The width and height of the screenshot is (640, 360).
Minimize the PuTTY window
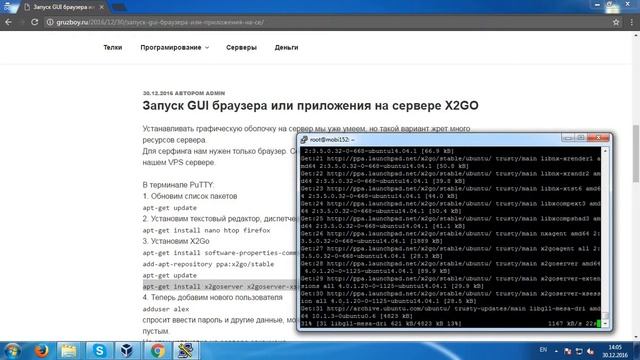point(567,138)
